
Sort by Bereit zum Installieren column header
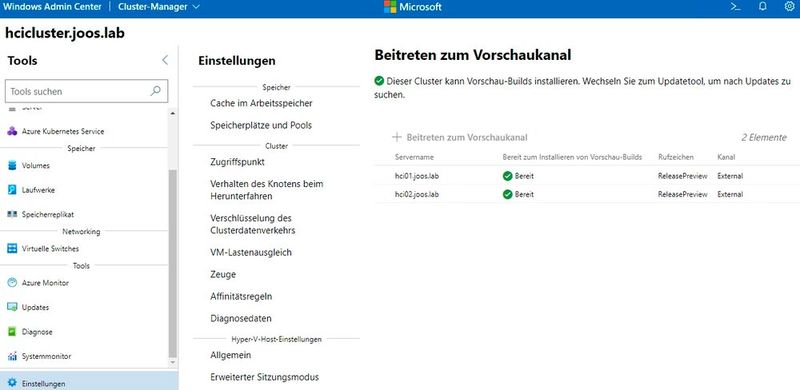click(x=572, y=157)
